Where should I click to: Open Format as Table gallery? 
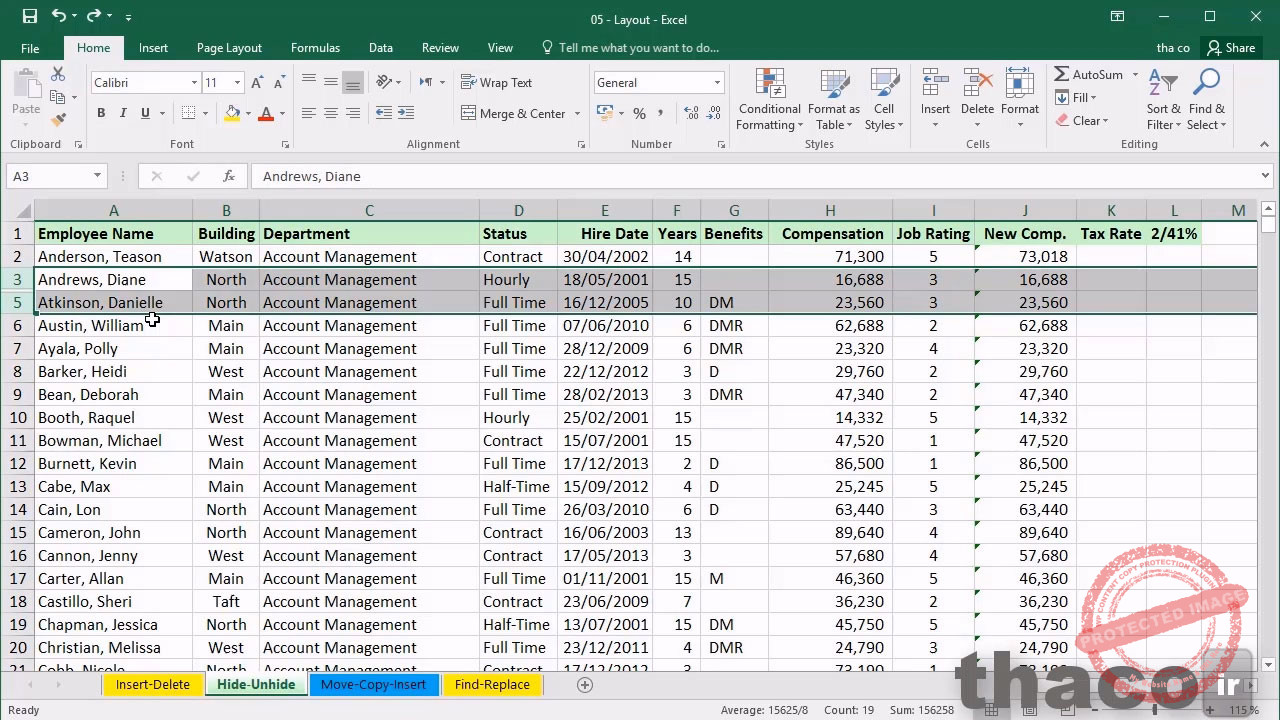pos(833,99)
